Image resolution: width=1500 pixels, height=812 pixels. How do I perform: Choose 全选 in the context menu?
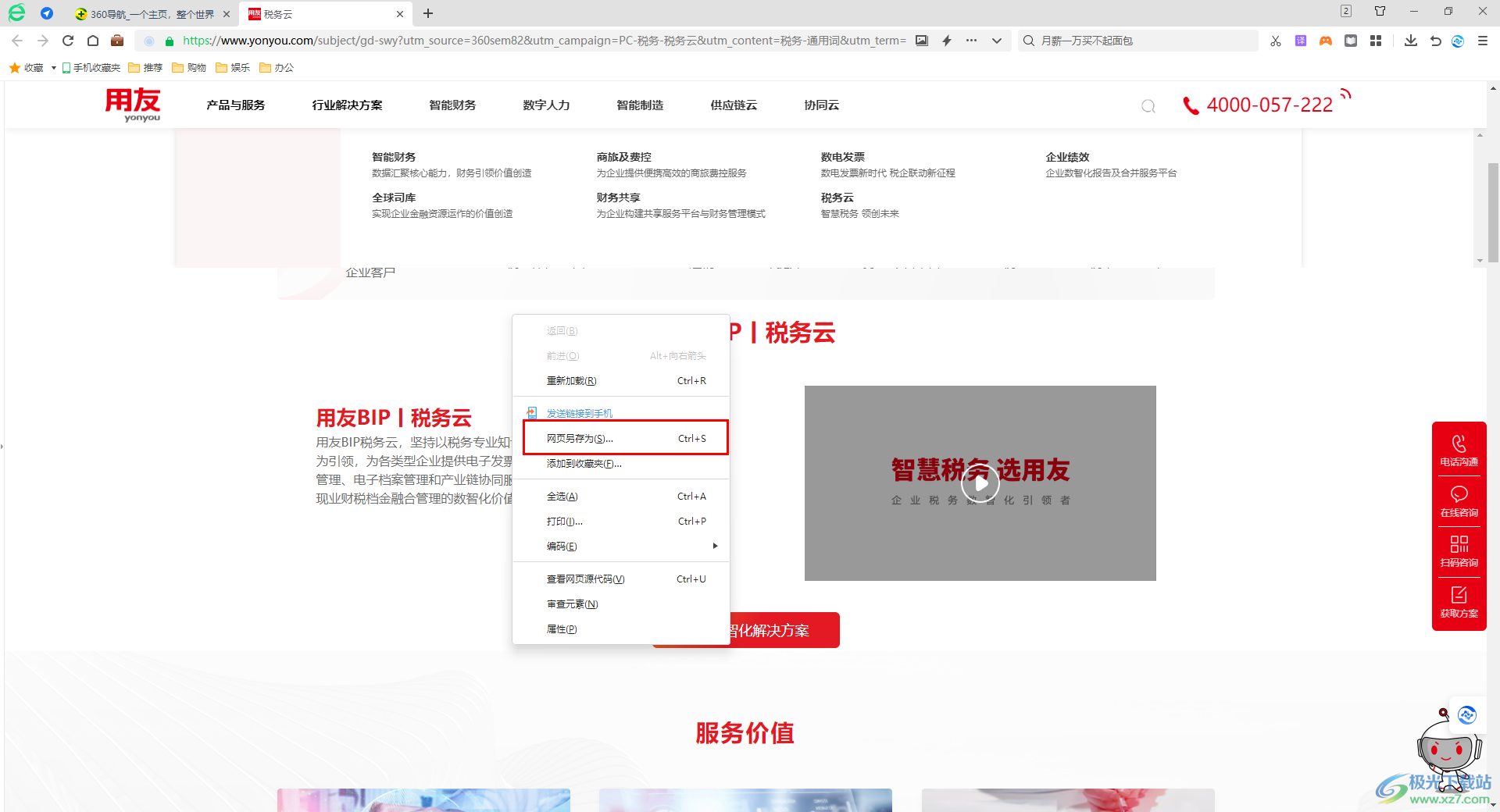(621, 497)
